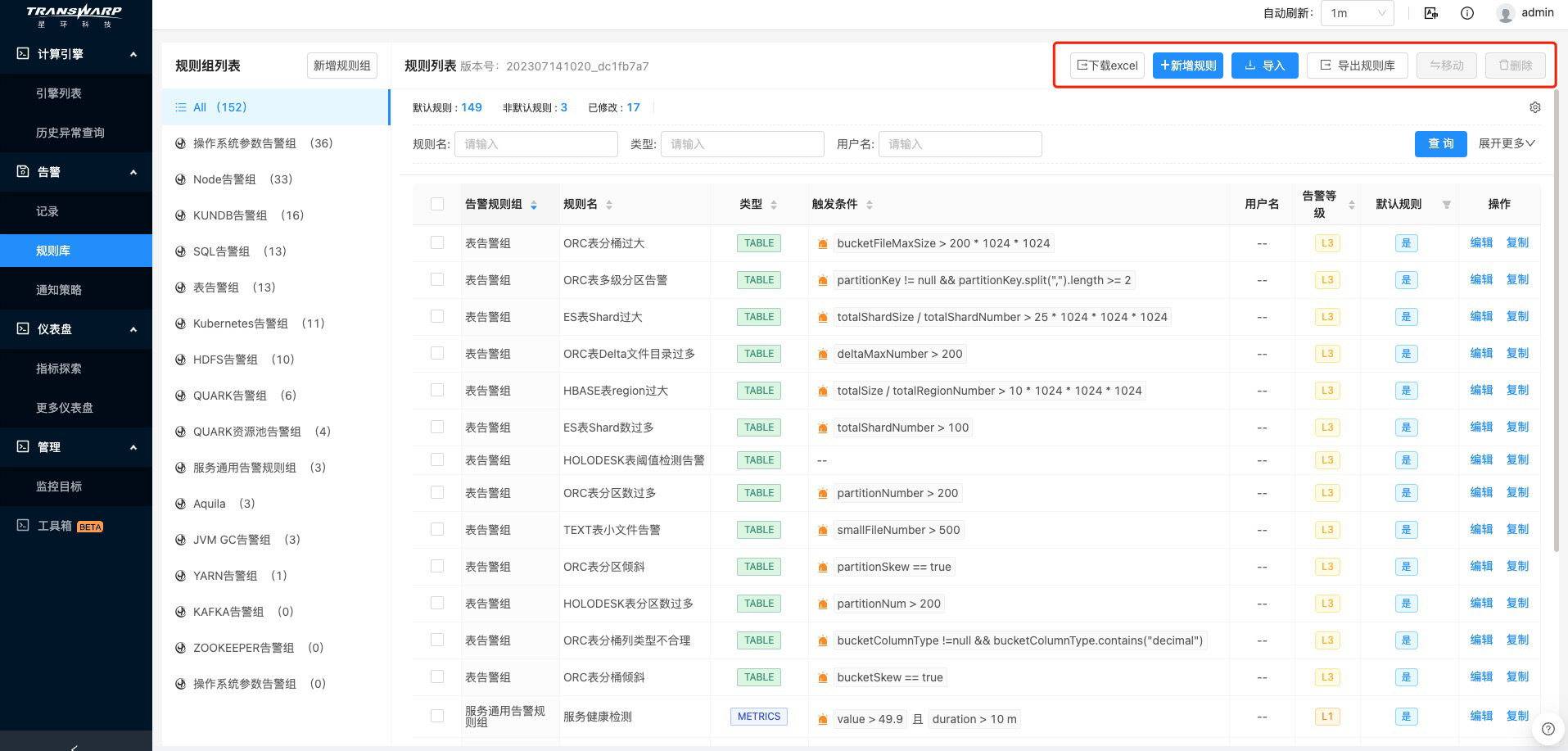
Task: Click the icon next to KUNDB告警组
Action: coord(180,215)
